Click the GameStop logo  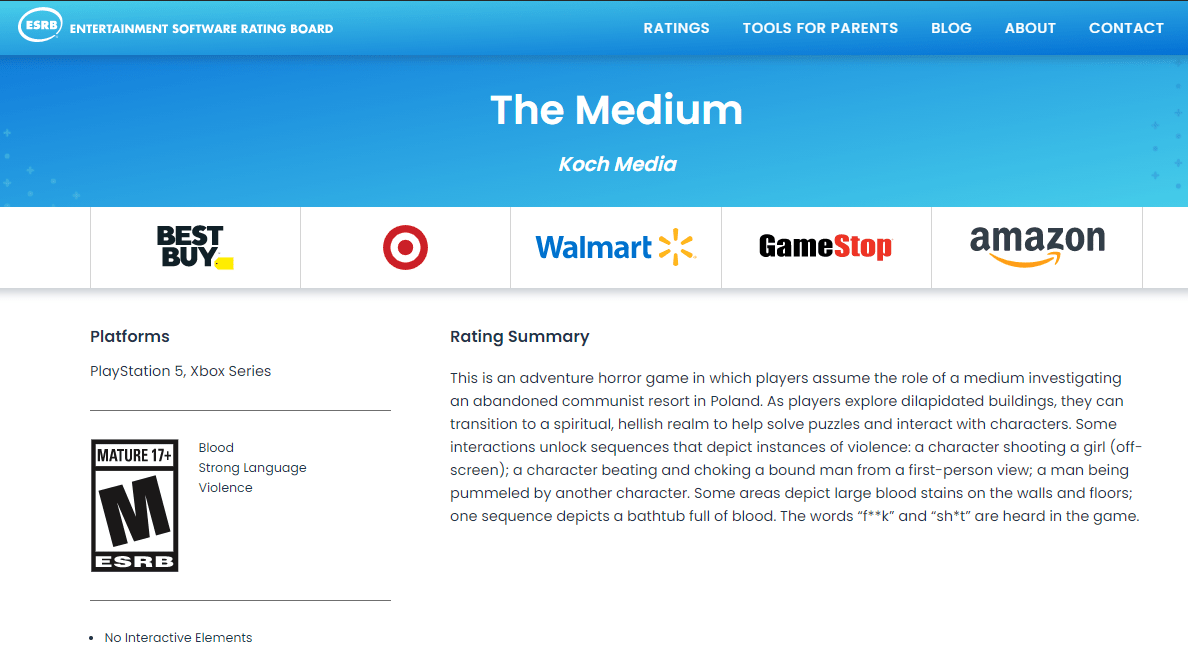(x=826, y=247)
